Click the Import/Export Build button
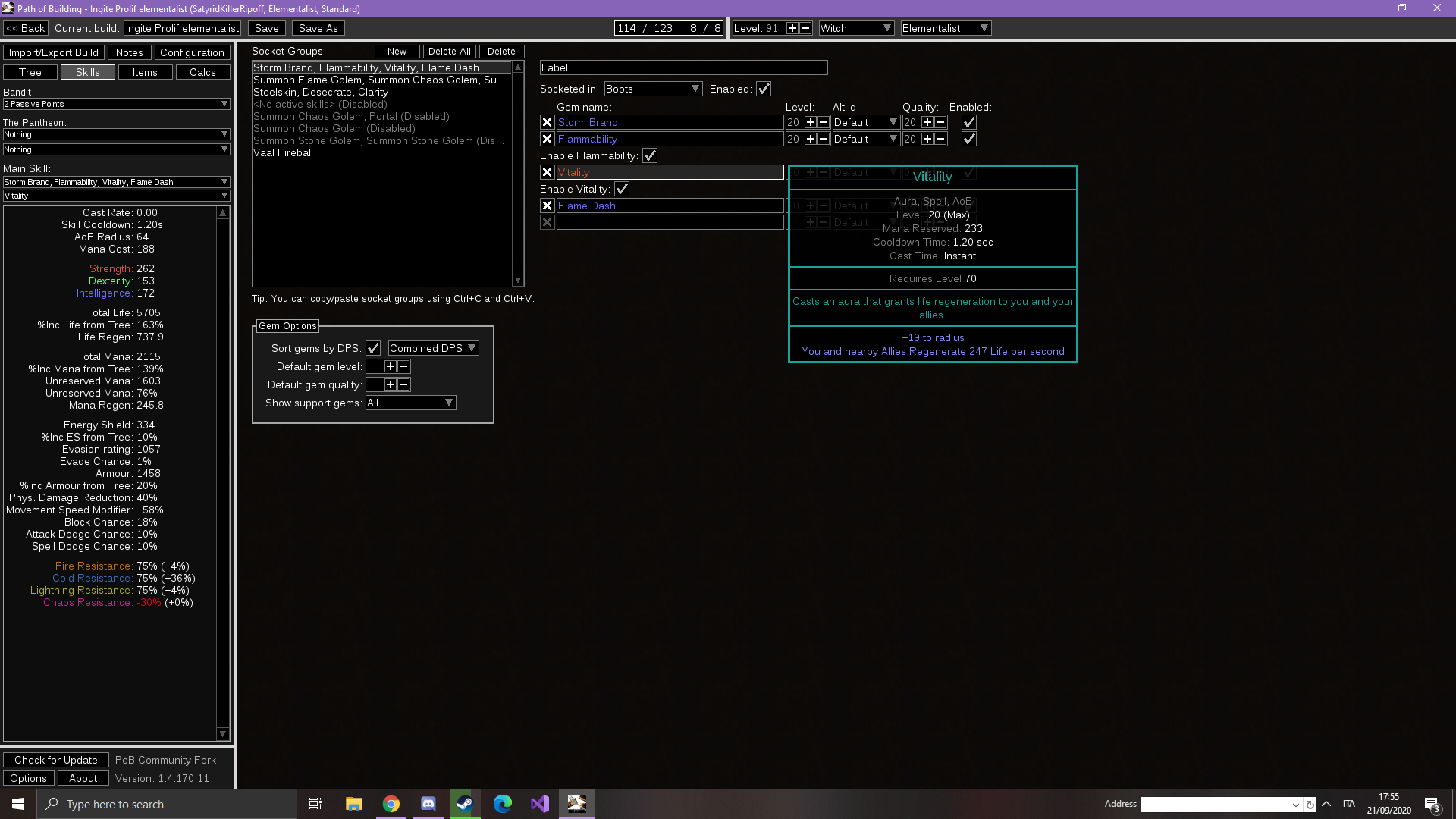Image resolution: width=1456 pixels, height=819 pixels. tap(54, 52)
